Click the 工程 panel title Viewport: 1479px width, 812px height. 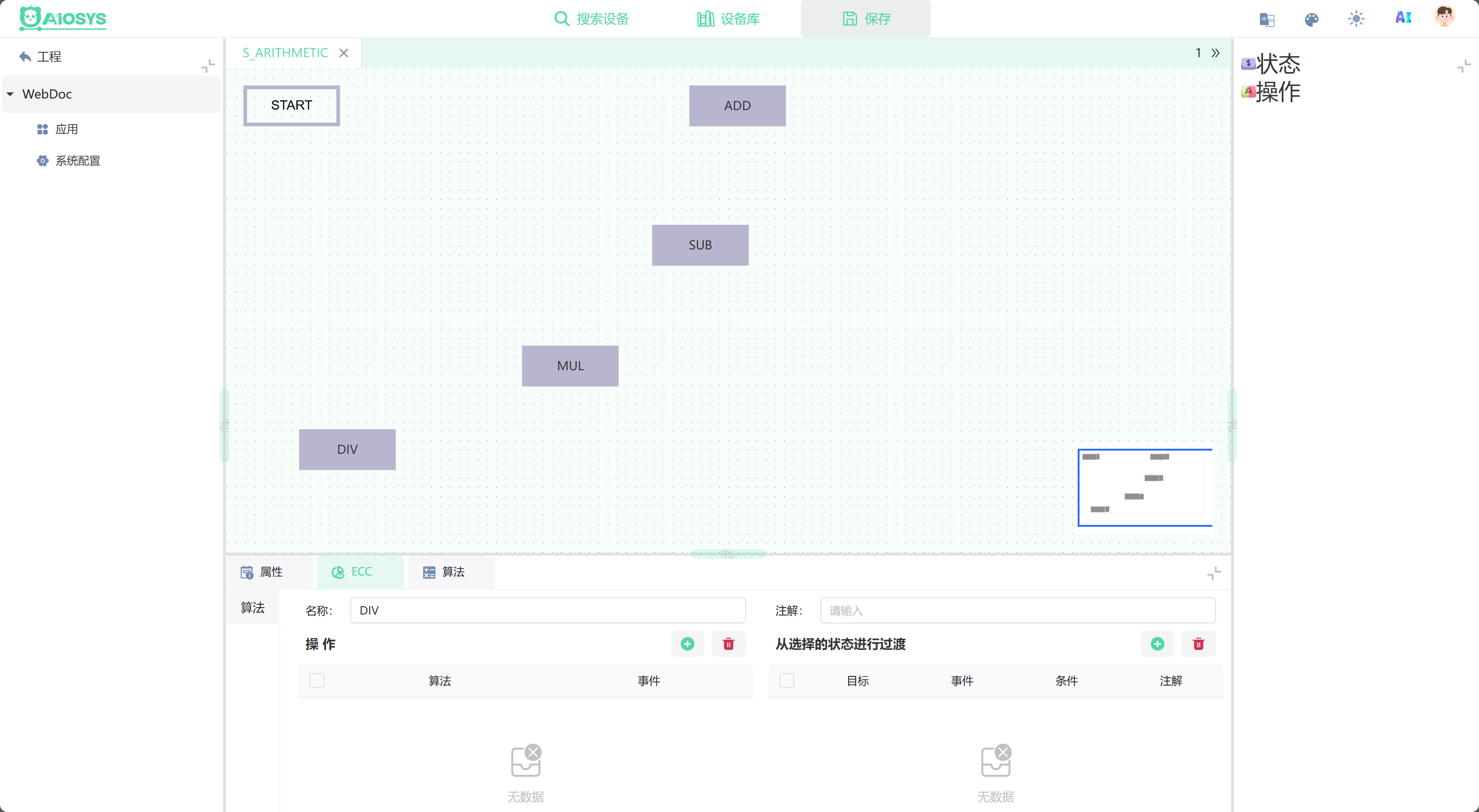pos(49,56)
